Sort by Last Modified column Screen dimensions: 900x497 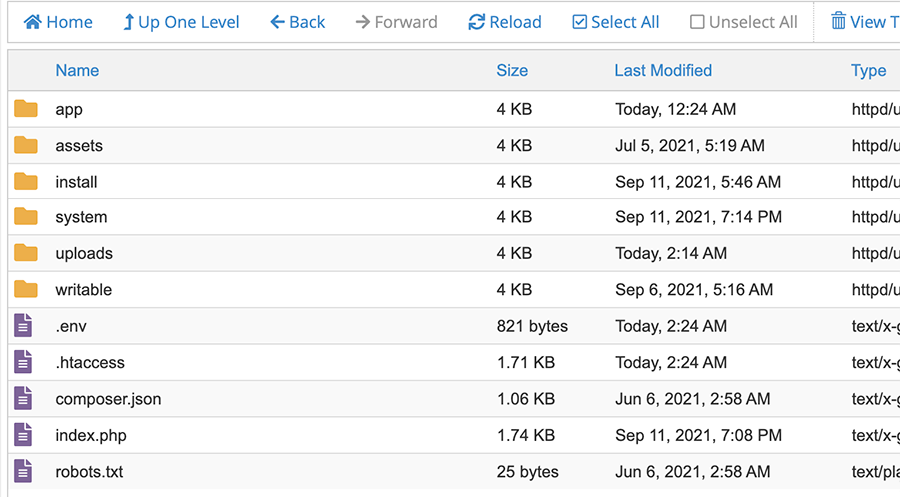point(663,70)
